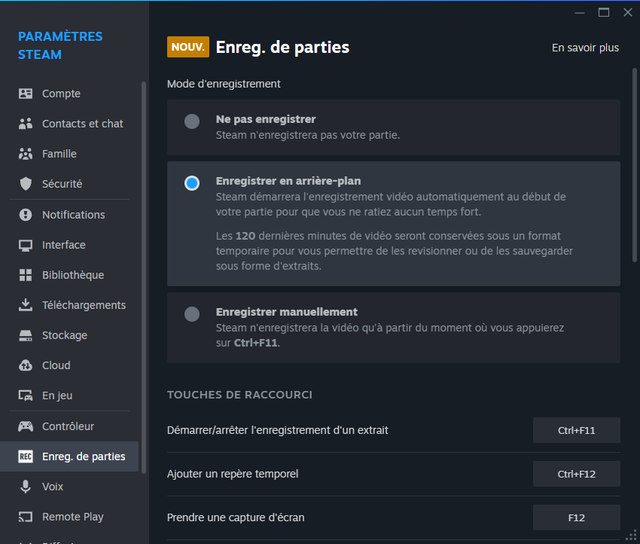640x544 pixels.
Task: Click the 'Mode d'enregistrement' label
Action: [224, 84]
